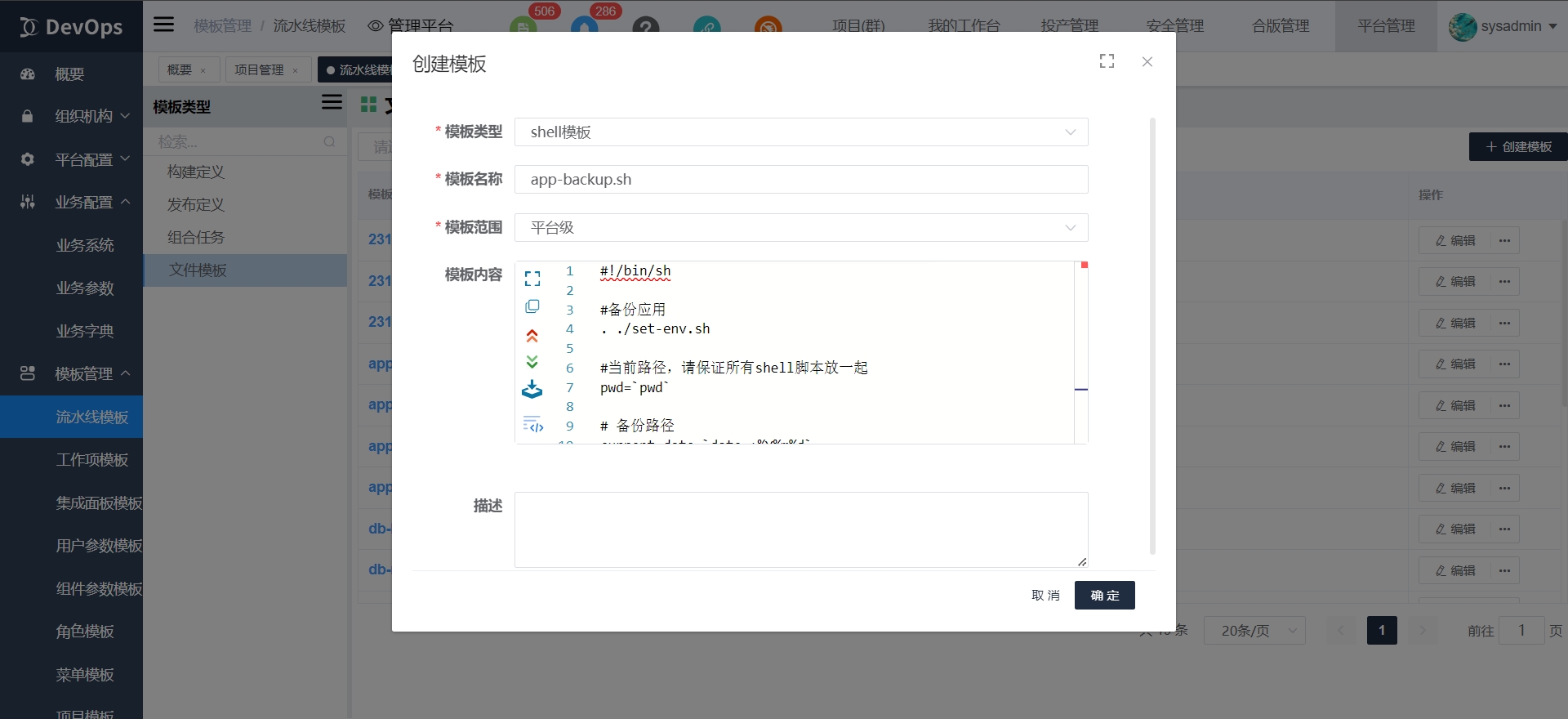Image resolution: width=1568 pixels, height=719 pixels.
Task: Click the copy icon in editor toolbar
Action: click(x=532, y=306)
